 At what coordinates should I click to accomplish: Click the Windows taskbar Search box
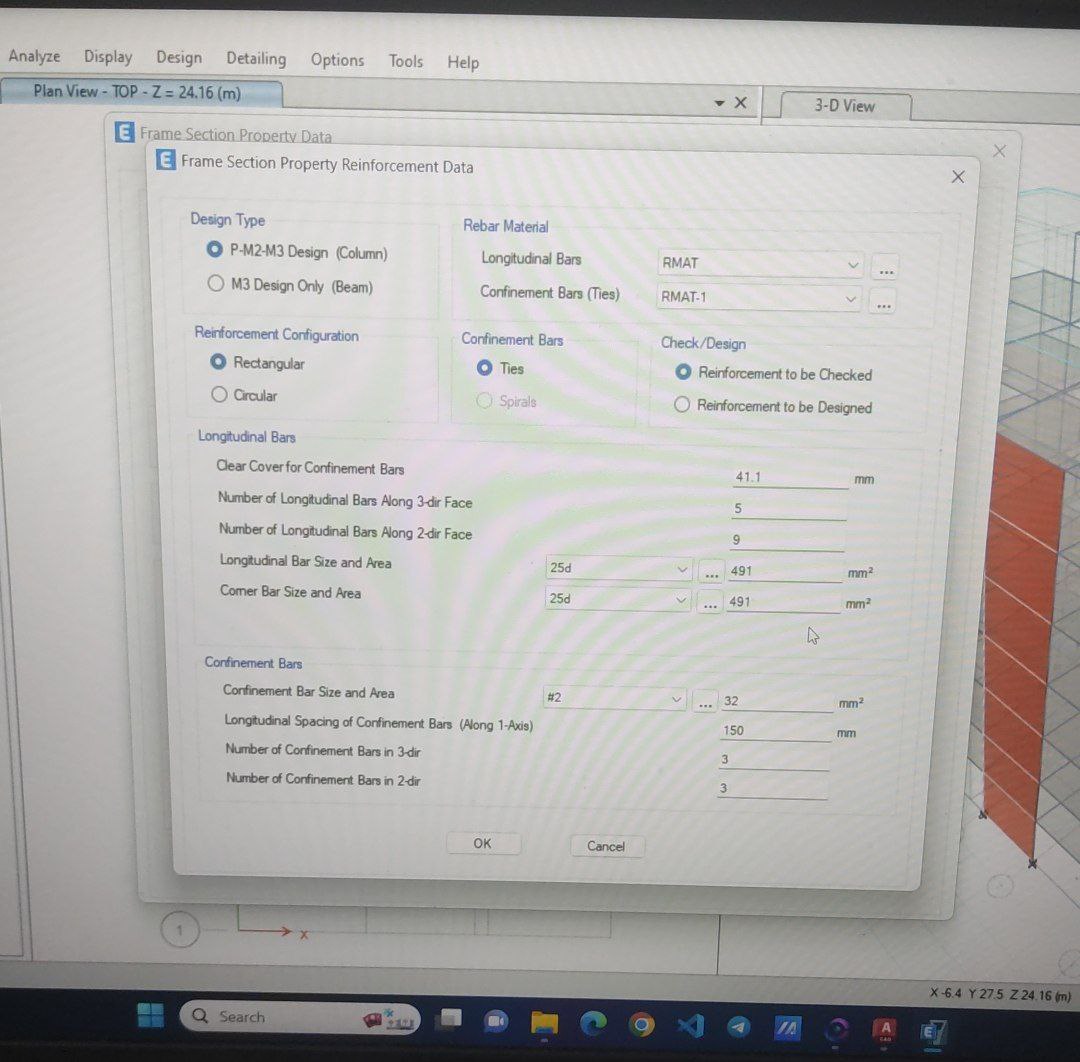(x=300, y=1017)
